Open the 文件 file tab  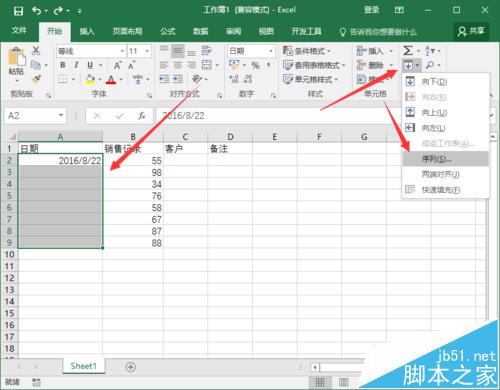(19, 31)
